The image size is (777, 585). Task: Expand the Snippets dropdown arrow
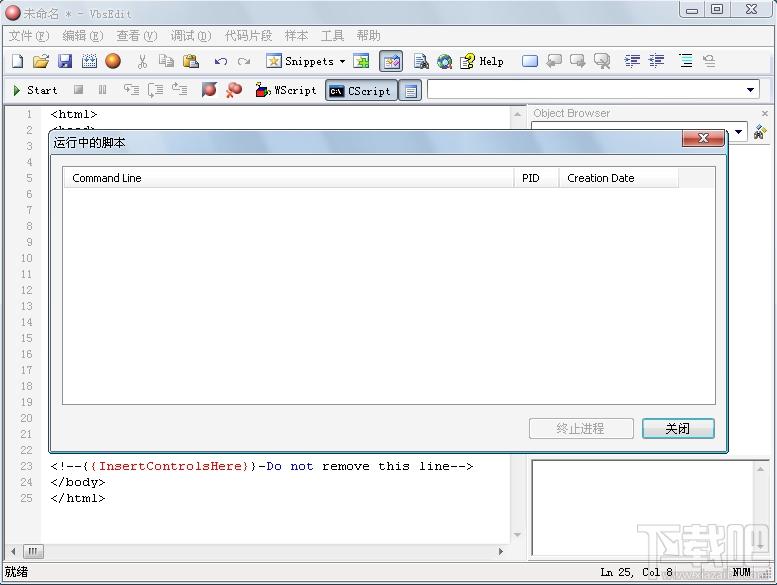(x=342, y=61)
